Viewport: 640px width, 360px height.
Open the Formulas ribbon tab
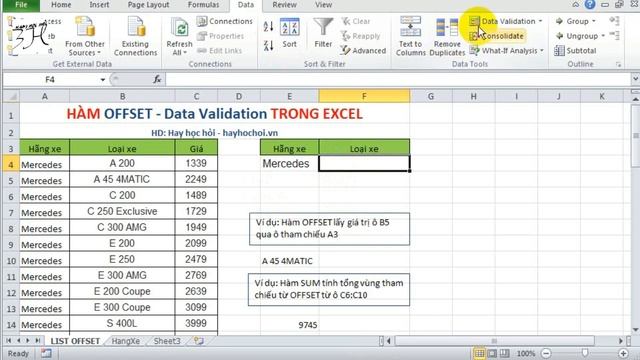203,5
